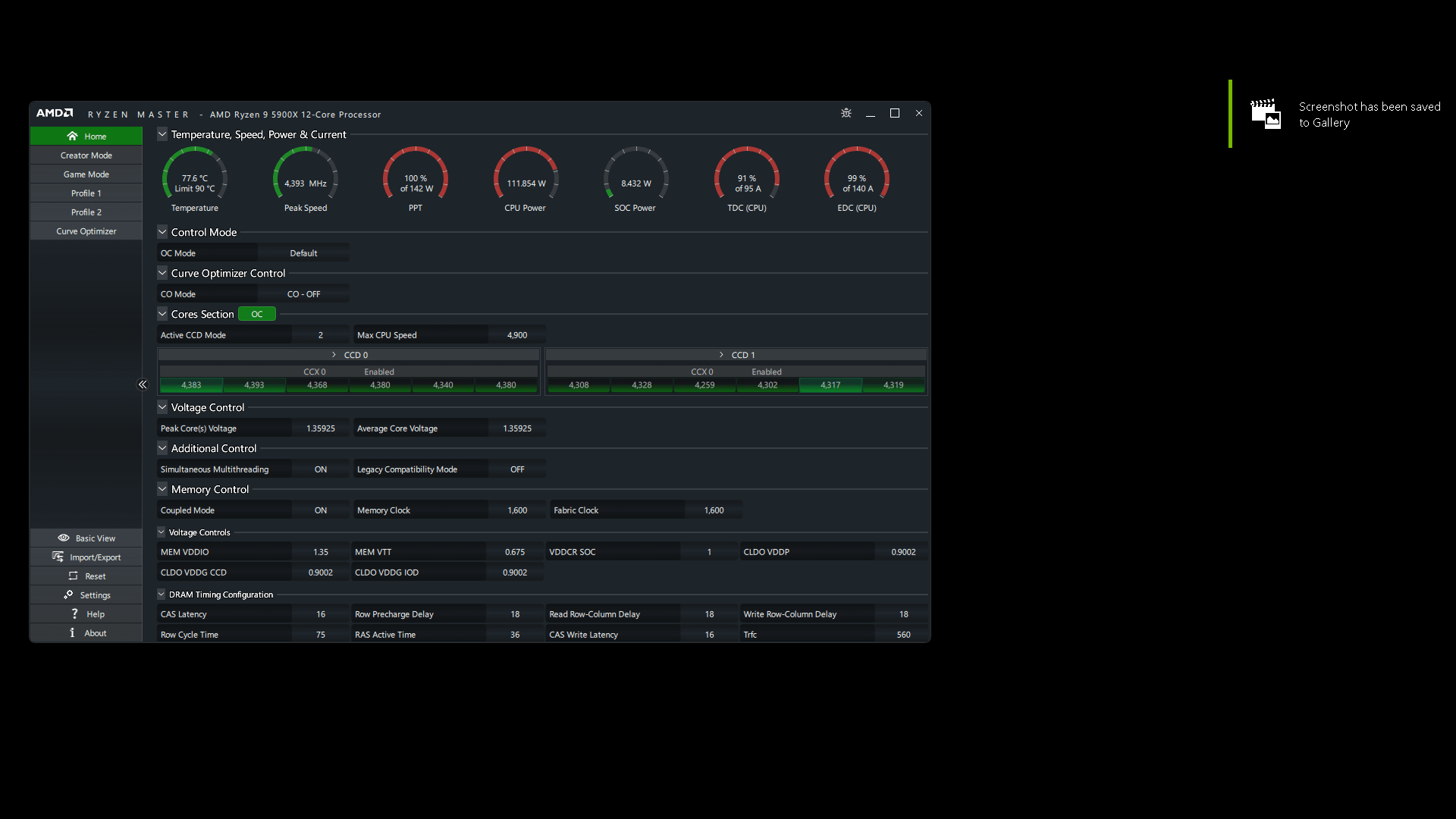
Task: Click CCD 1 core bar showing 4,259
Action: coord(704,385)
